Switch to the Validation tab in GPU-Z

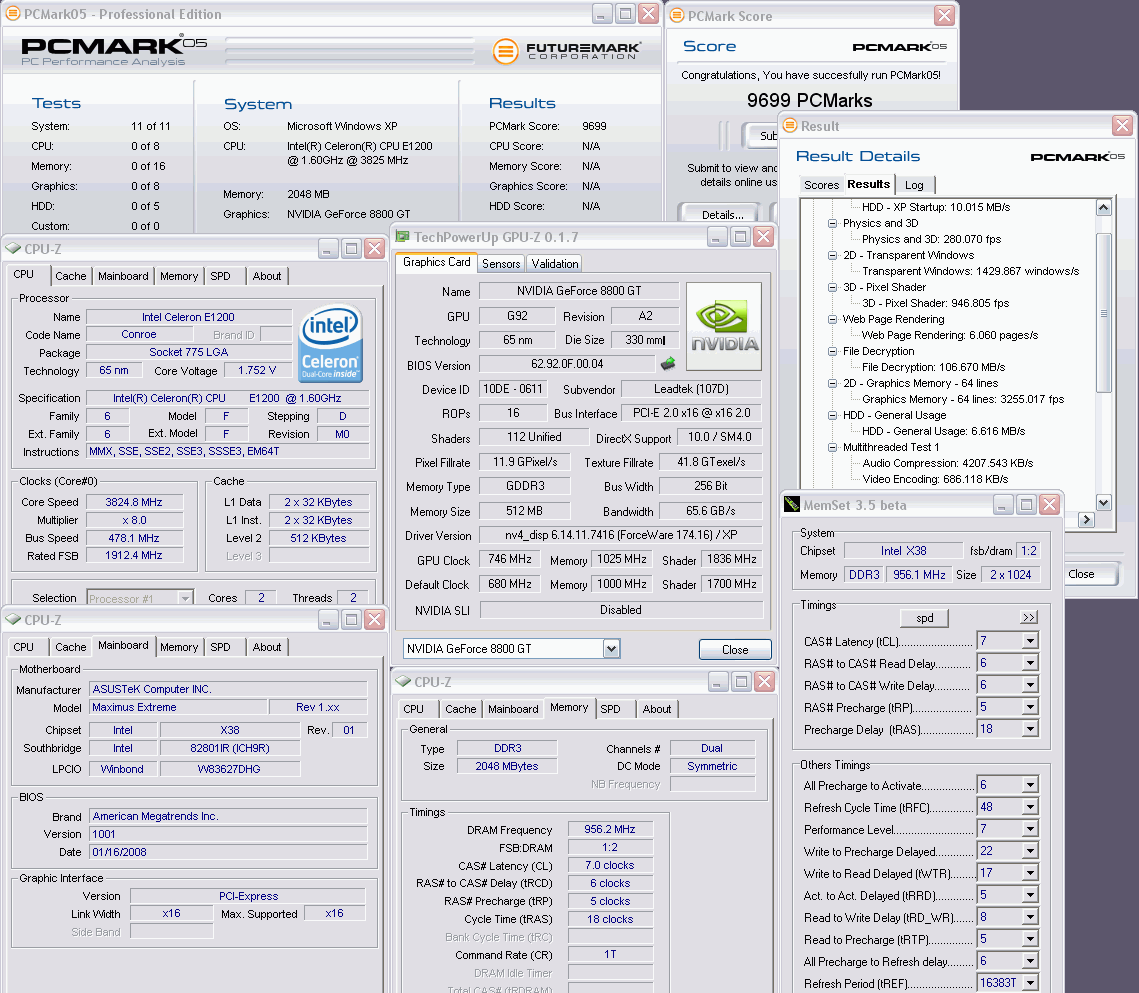[x=555, y=264]
